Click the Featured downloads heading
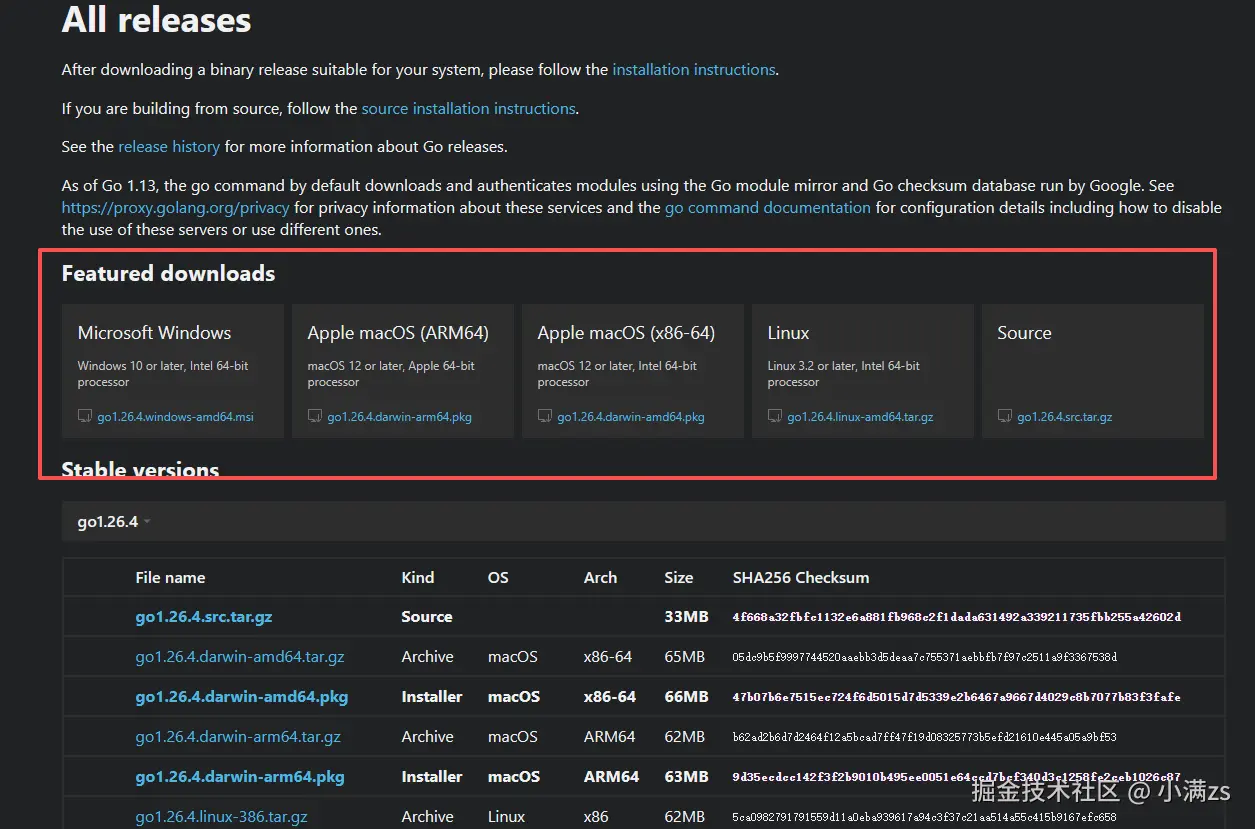 (168, 274)
